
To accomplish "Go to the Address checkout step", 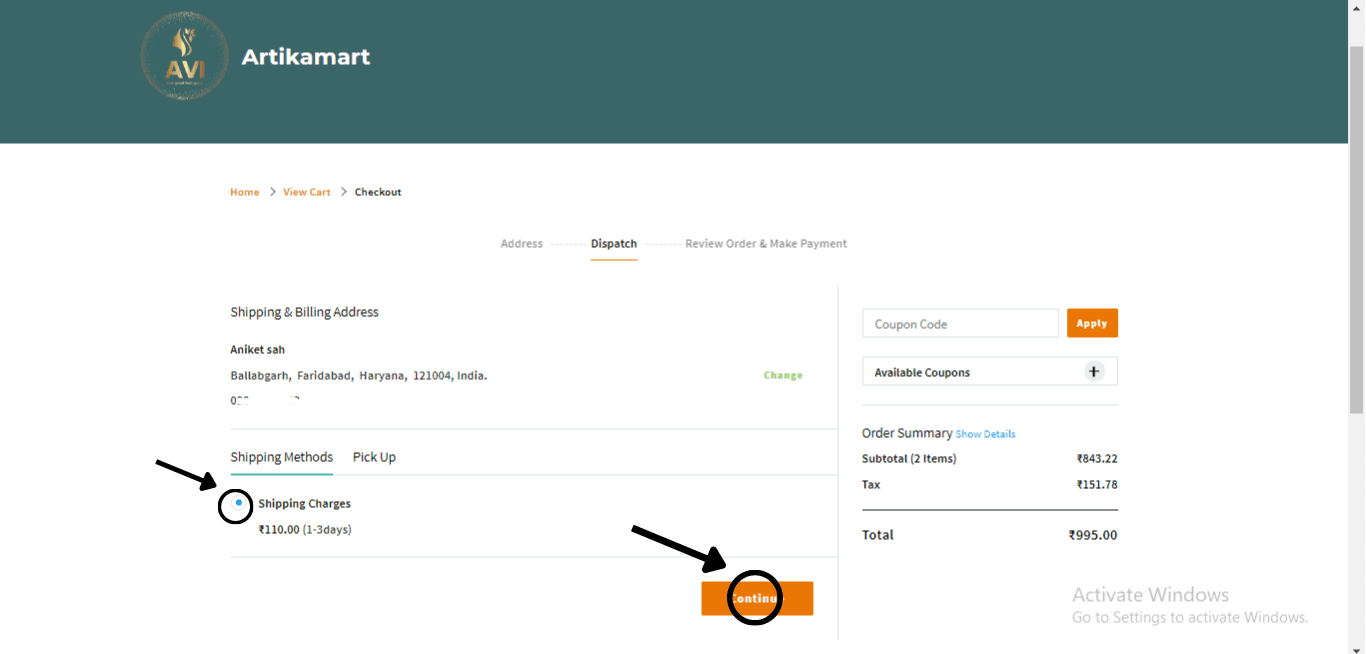I will (521, 244).
